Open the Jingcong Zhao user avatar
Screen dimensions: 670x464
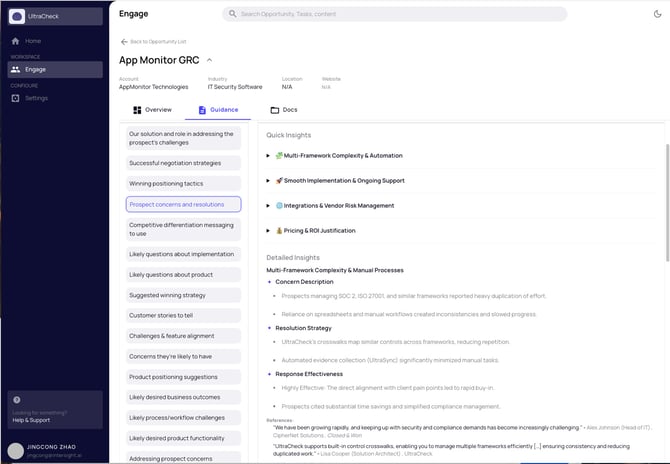click(16, 451)
